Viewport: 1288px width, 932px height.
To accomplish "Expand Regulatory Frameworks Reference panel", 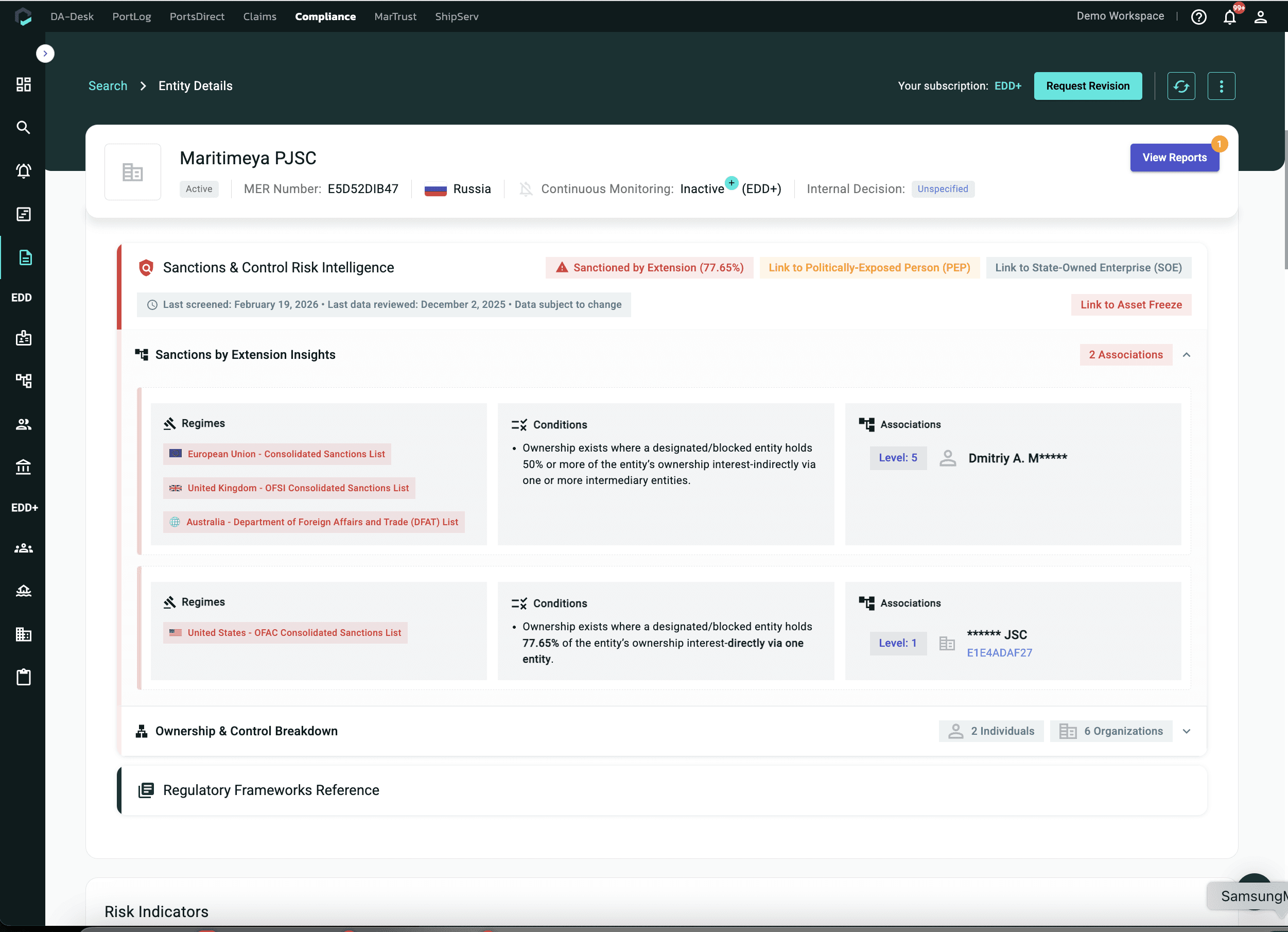I will pyautogui.click(x=271, y=790).
